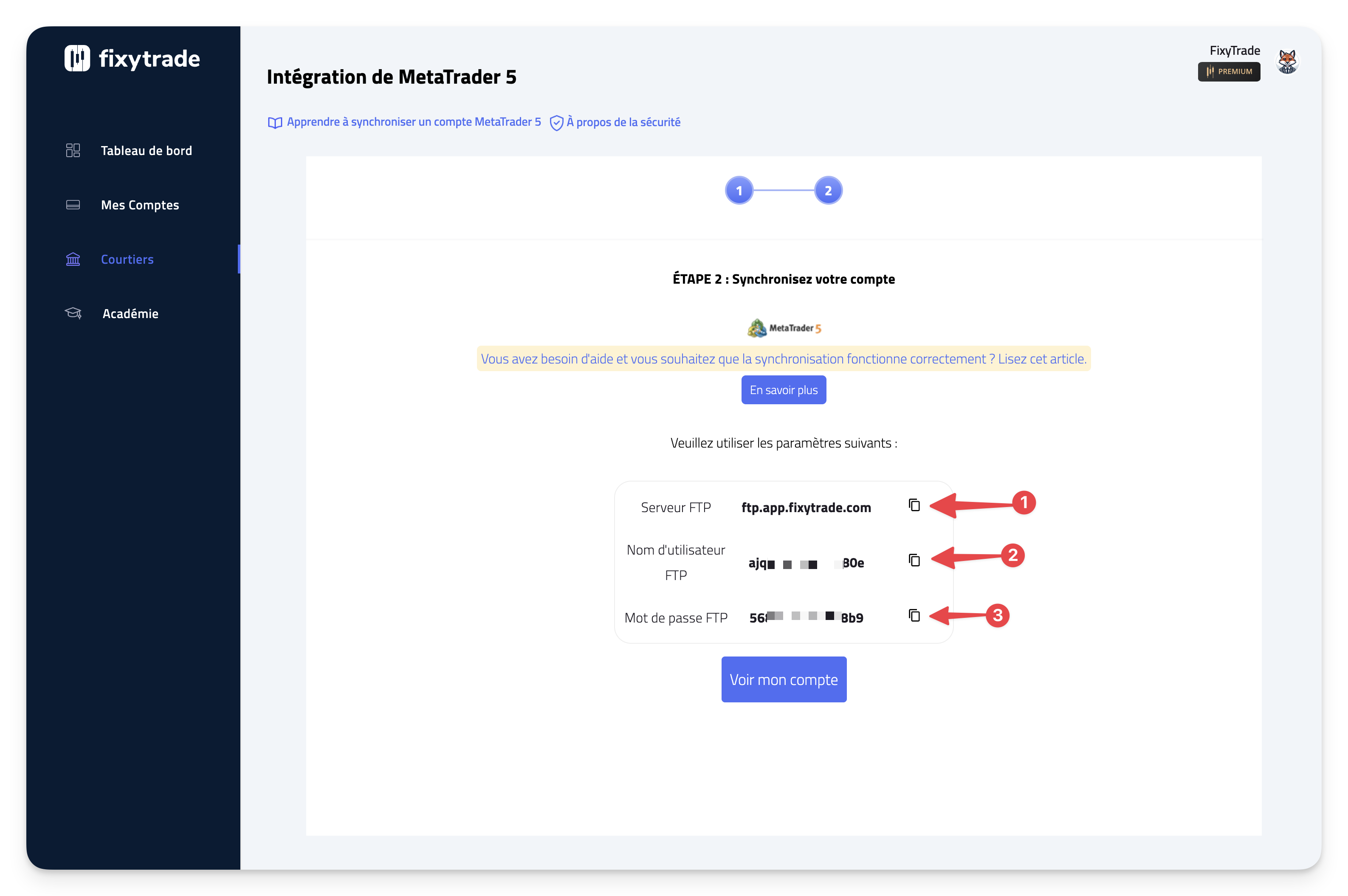
Task: Copy the FTP password value
Action: click(x=914, y=615)
